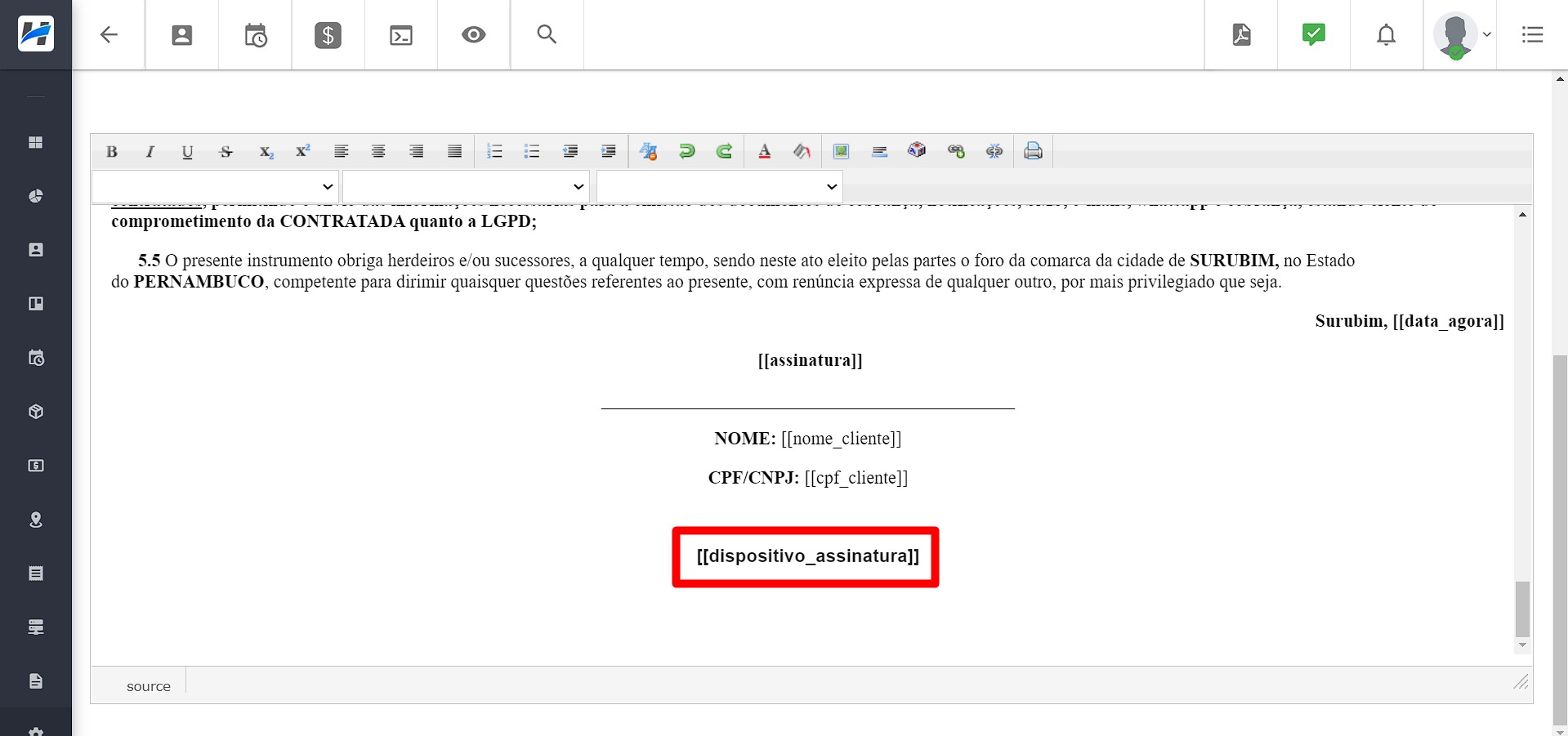Open the list menu icon at top right

(1533, 34)
